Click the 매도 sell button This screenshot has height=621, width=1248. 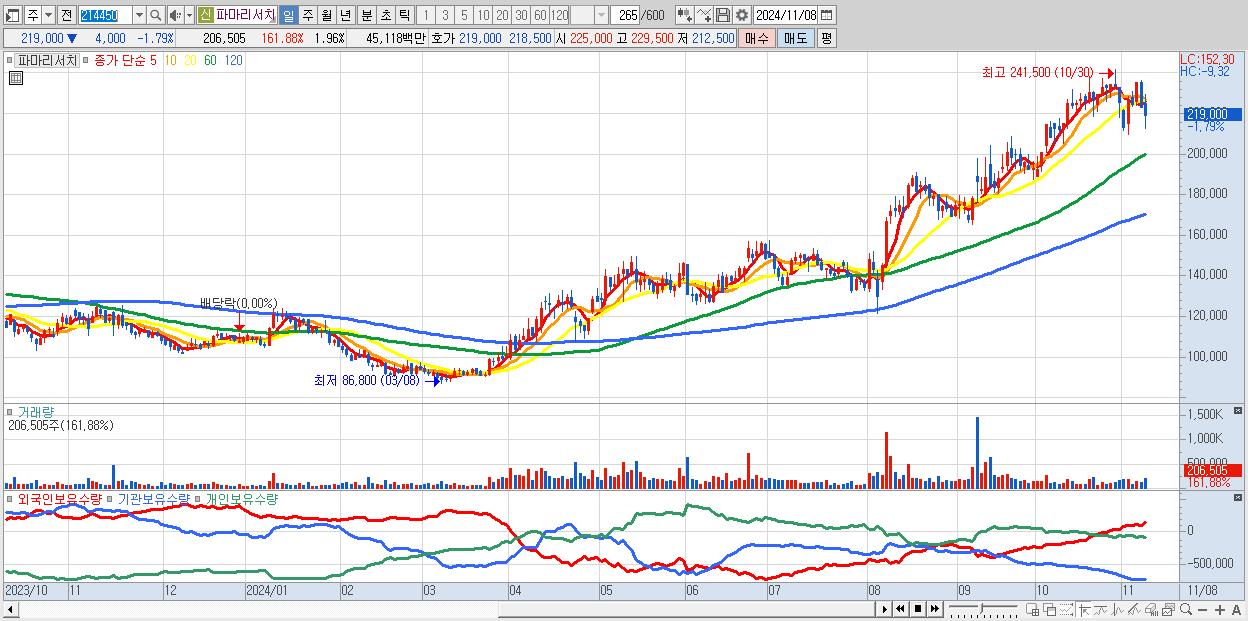click(795, 38)
